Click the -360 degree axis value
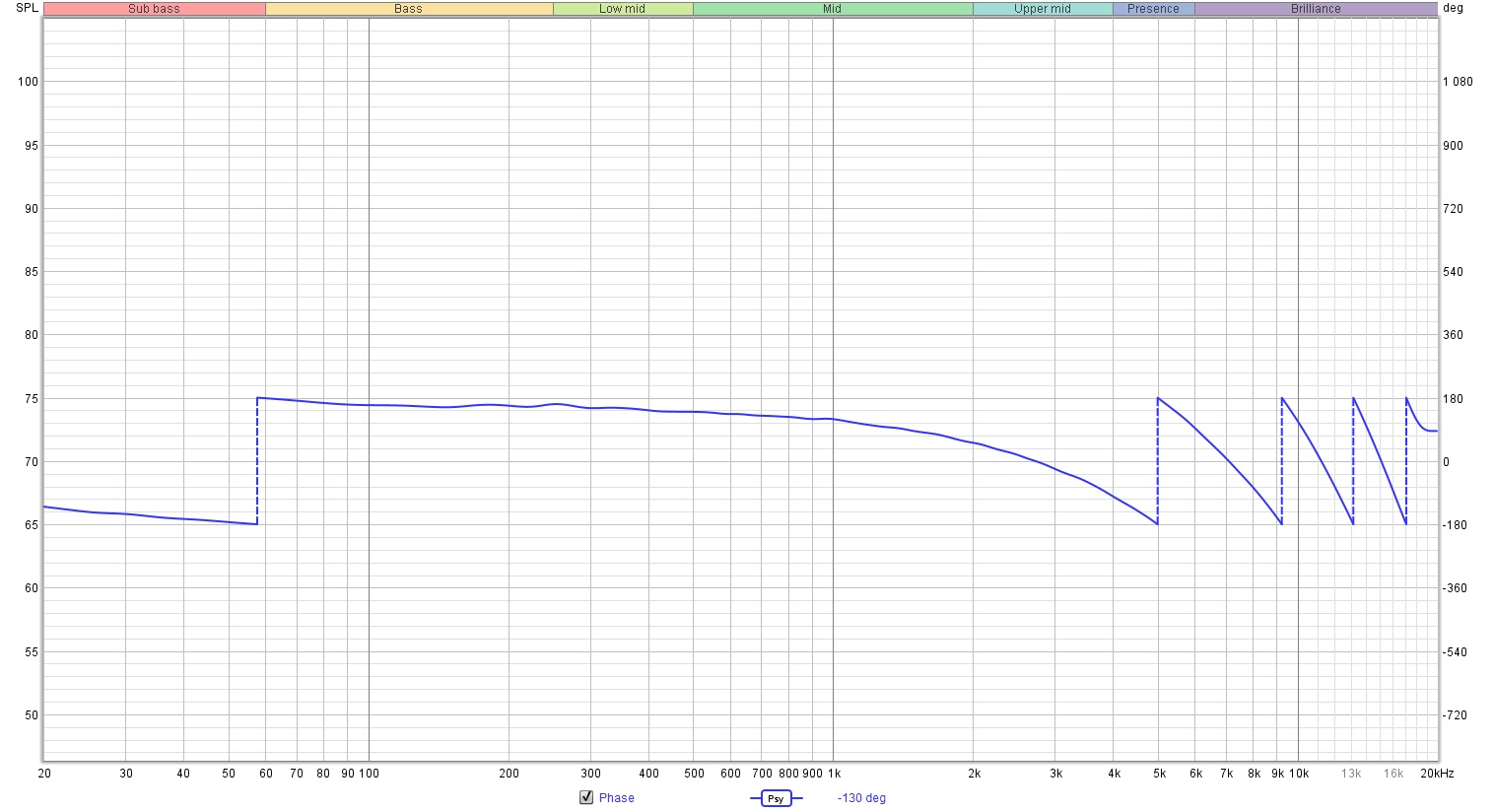The image size is (1494, 812). 1455,588
